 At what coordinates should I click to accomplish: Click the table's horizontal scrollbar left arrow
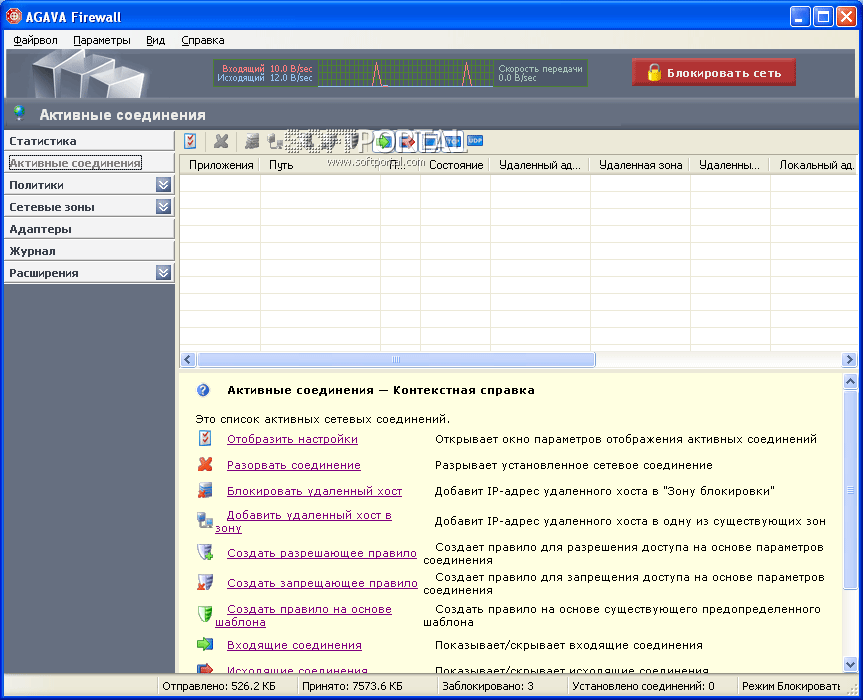(188, 359)
